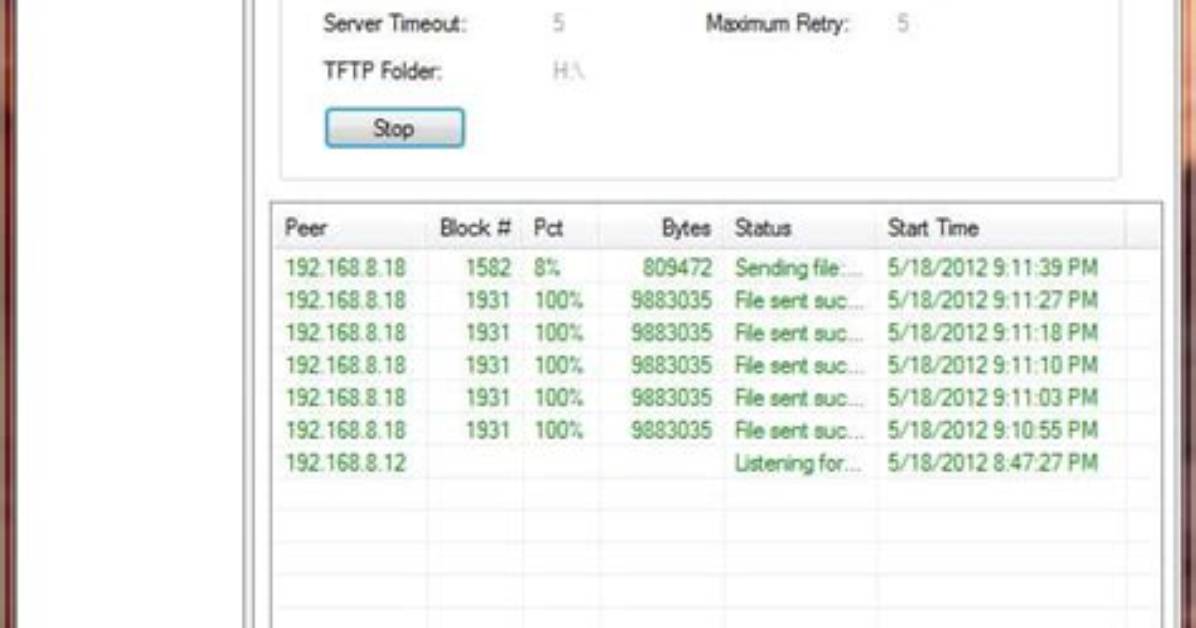
Task: Select the transfer started 9:11:39 PM
Action: 715,268
